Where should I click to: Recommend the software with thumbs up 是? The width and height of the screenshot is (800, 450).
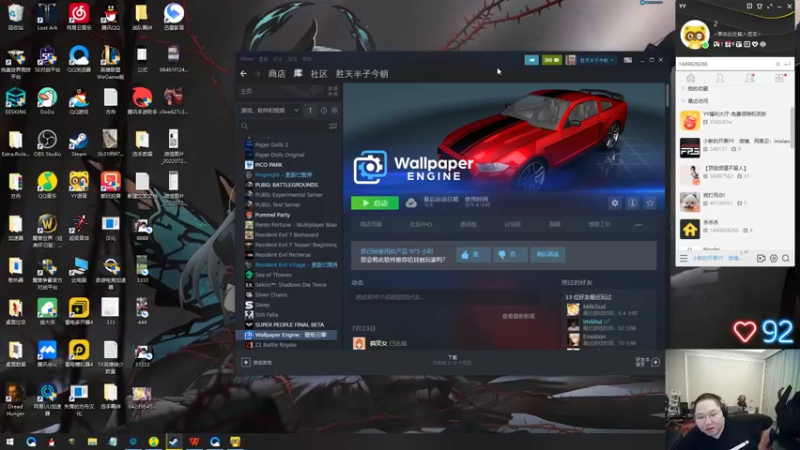point(473,254)
